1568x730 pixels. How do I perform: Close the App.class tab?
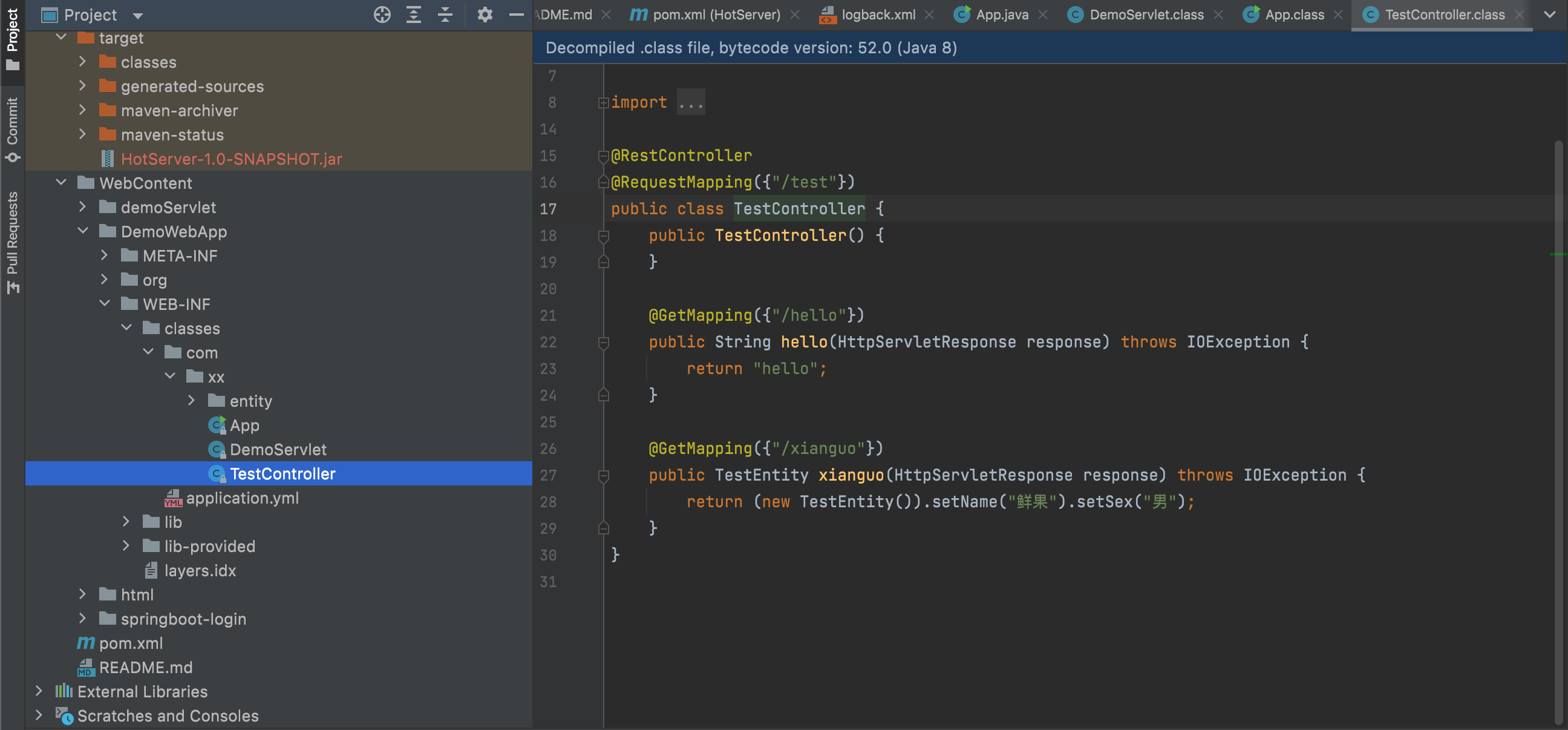coord(1338,15)
